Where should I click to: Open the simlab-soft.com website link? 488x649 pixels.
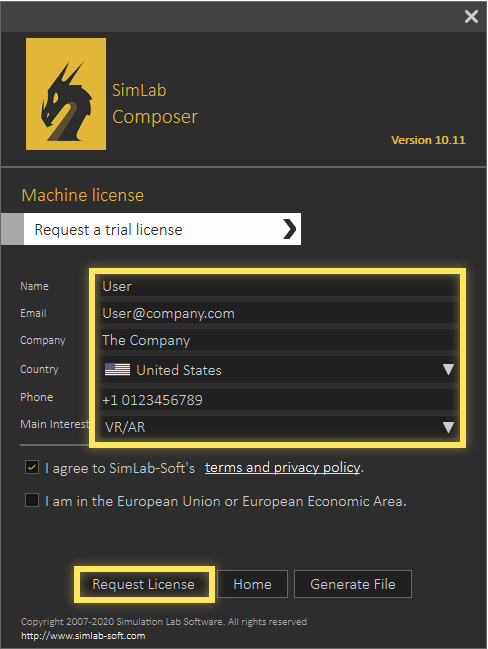point(83,635)
